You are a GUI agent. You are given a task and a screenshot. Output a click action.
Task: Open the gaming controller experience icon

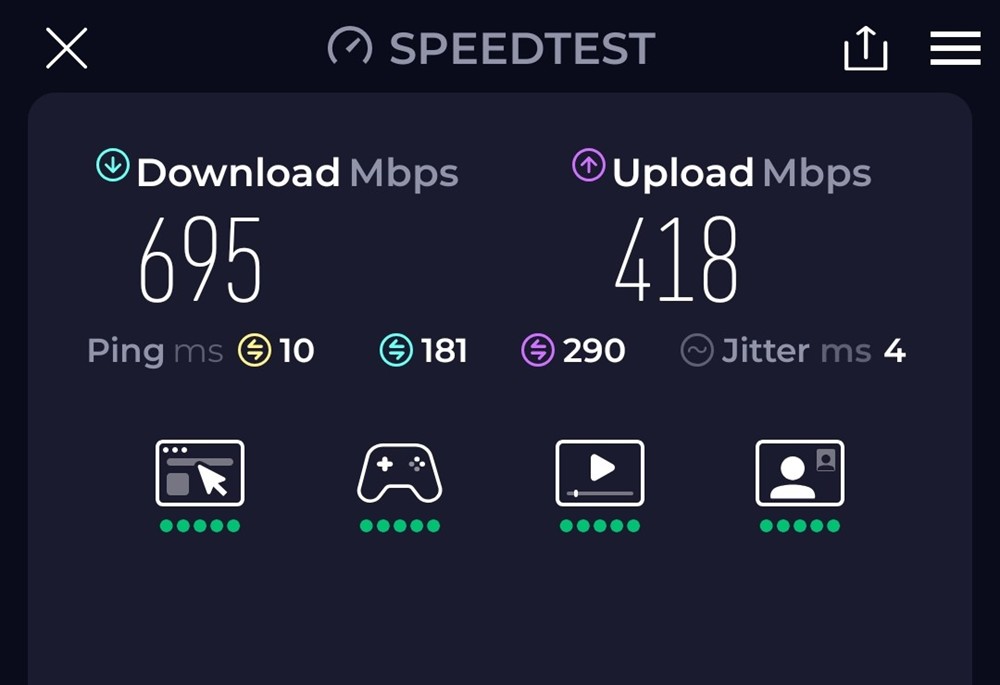(x=400, y=473)
